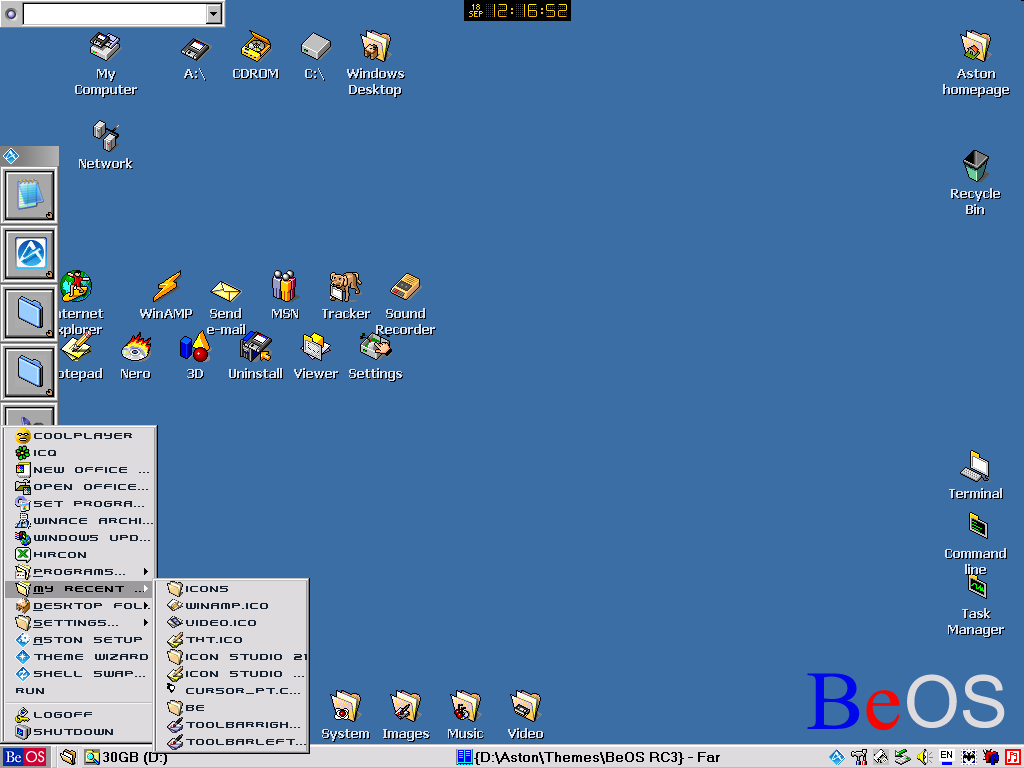Launch WinAMP from the desktop
Viewport: 1024px width, 768px height.
[166, 295]
